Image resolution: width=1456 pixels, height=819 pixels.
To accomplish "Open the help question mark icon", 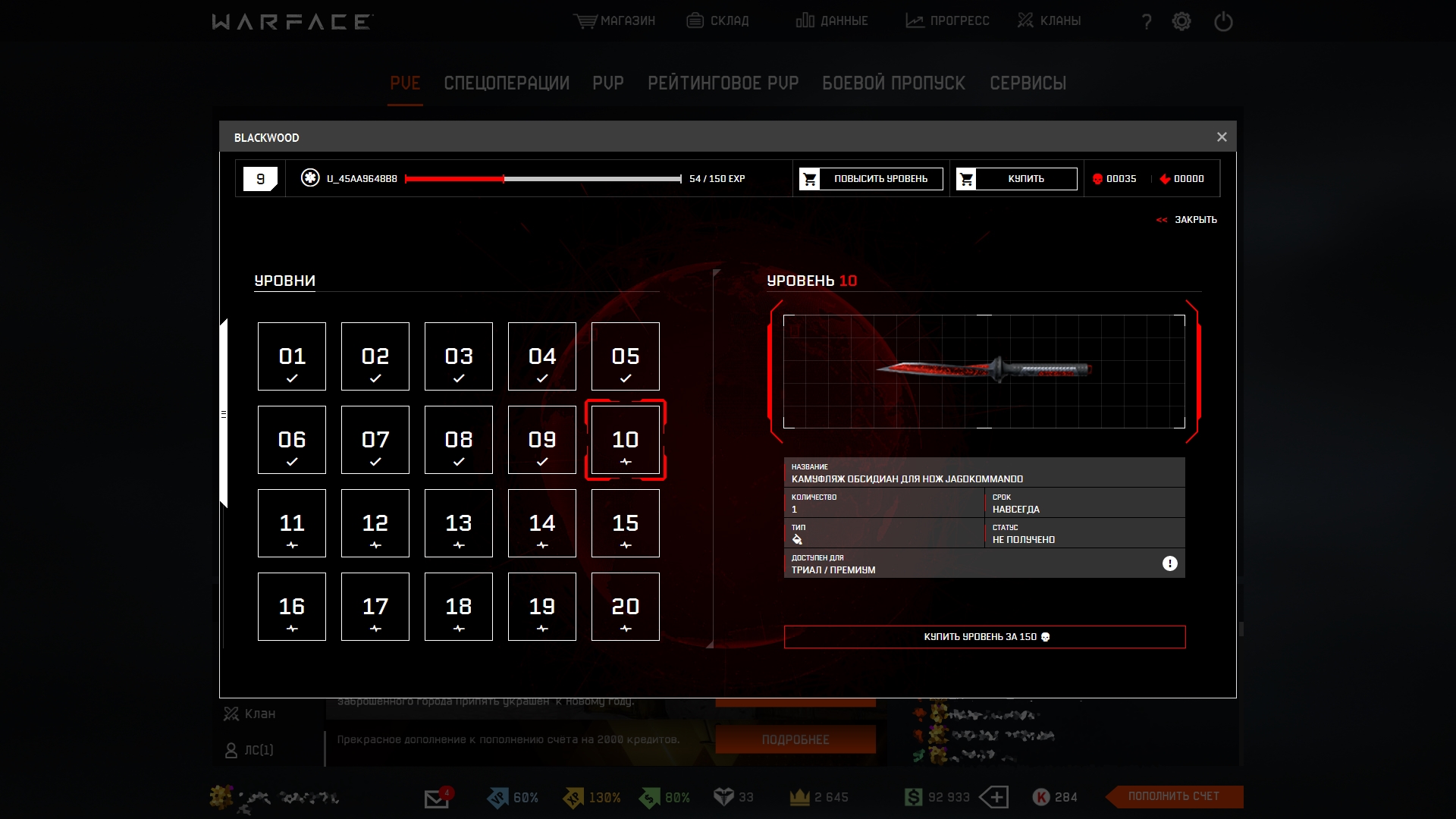I will (1147, 22).
